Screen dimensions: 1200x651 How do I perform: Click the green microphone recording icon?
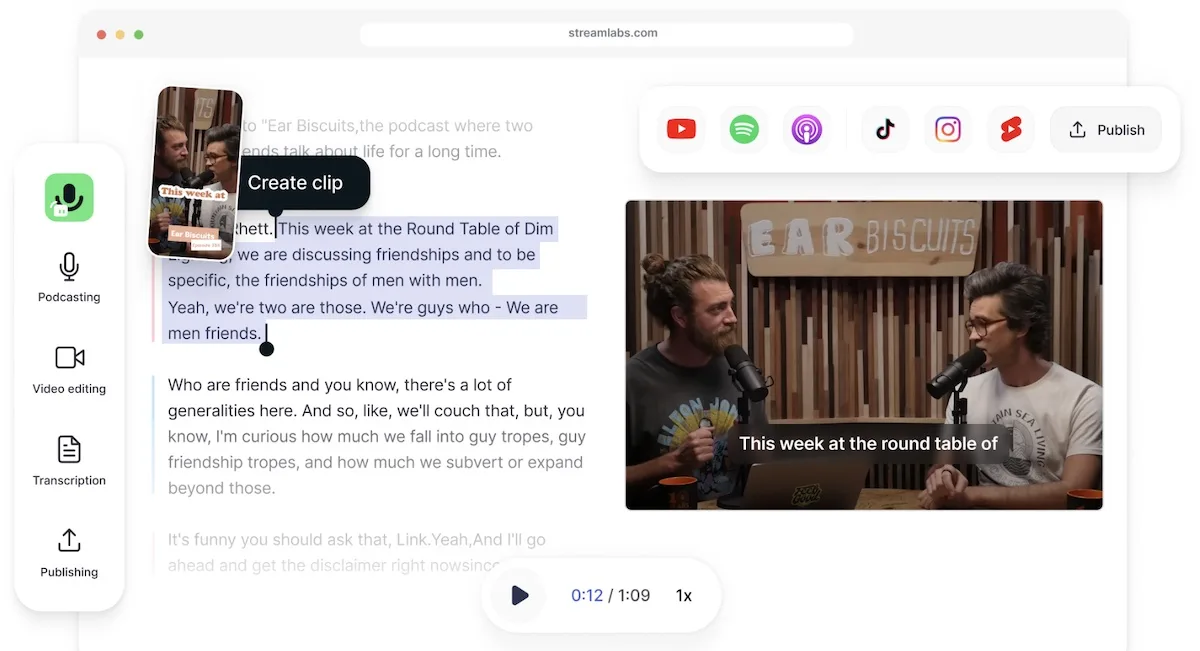click(x=68, y=197)
